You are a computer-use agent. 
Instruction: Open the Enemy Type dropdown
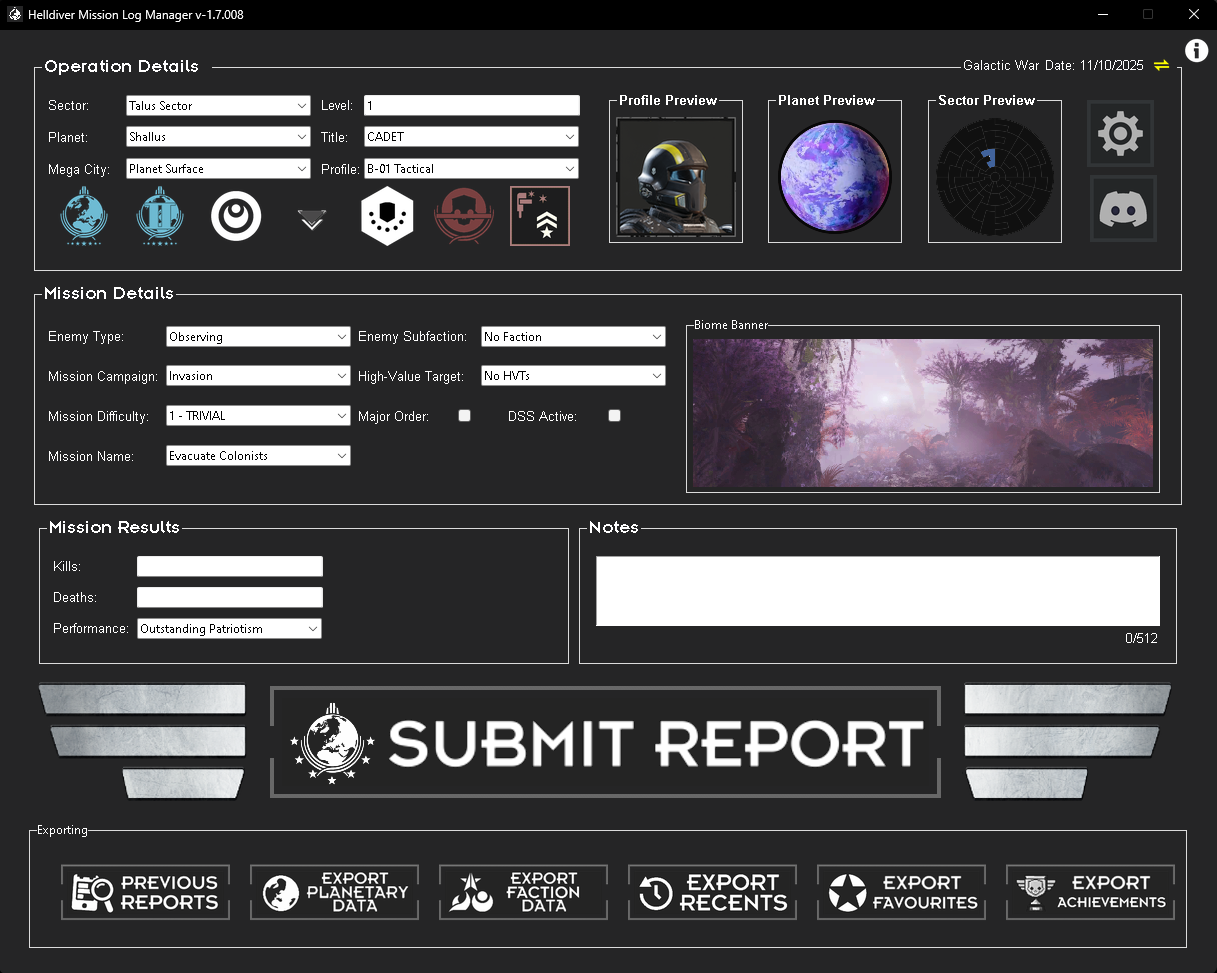[257, 337]
